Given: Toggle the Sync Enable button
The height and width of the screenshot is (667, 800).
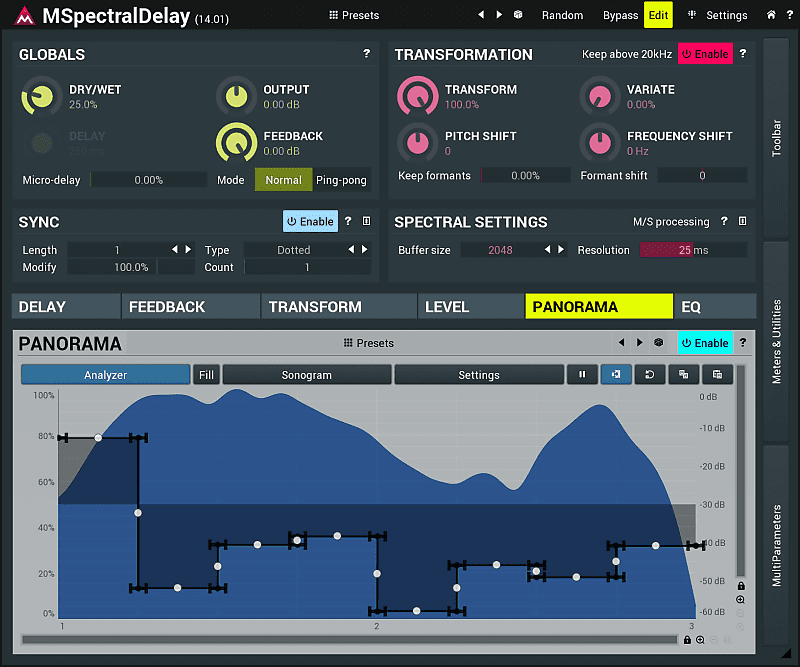Looking at the screenshot, I should [308, 221].
